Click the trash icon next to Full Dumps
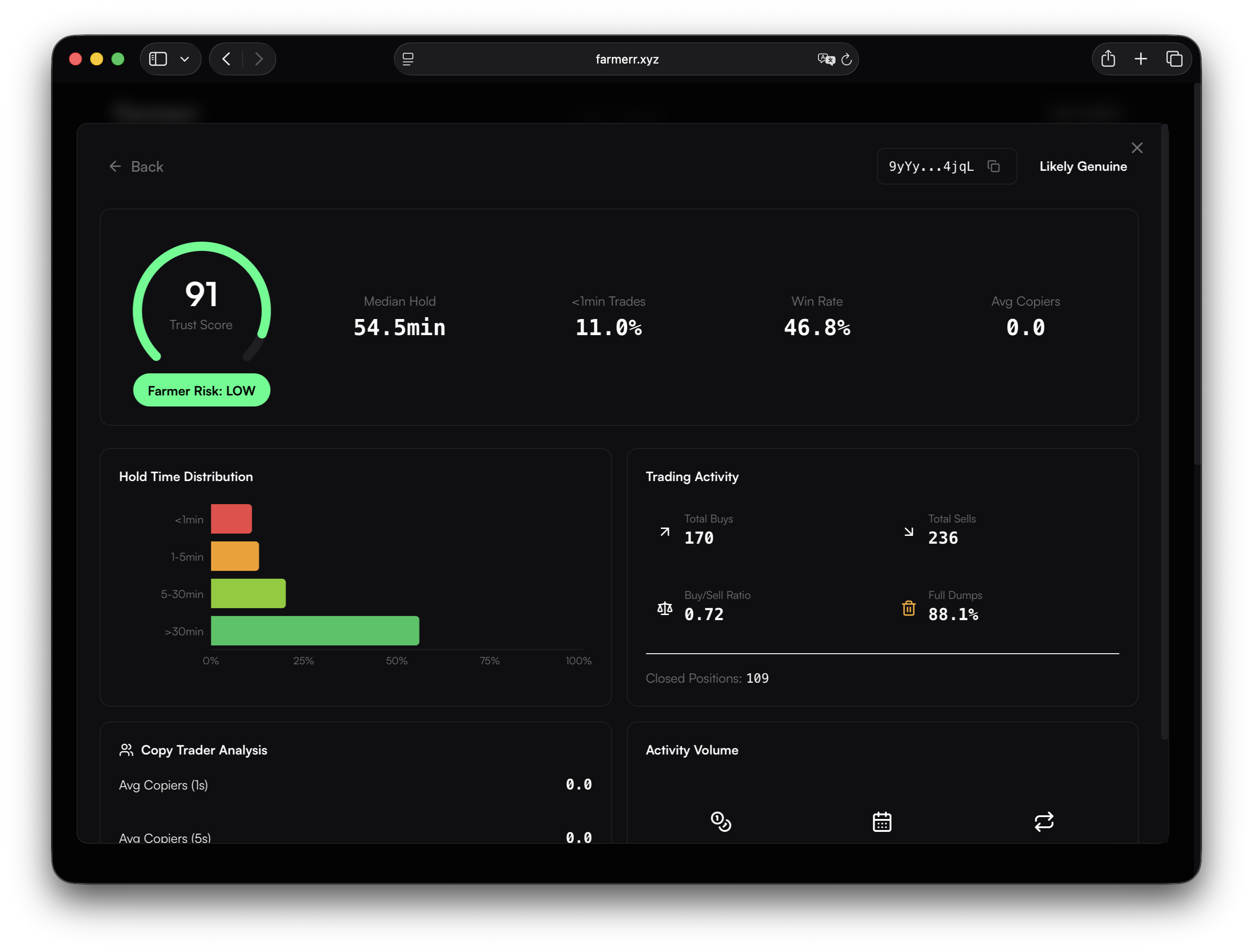Image resolution: width=1253 pixels, height=952 pixels. point(908,608)
